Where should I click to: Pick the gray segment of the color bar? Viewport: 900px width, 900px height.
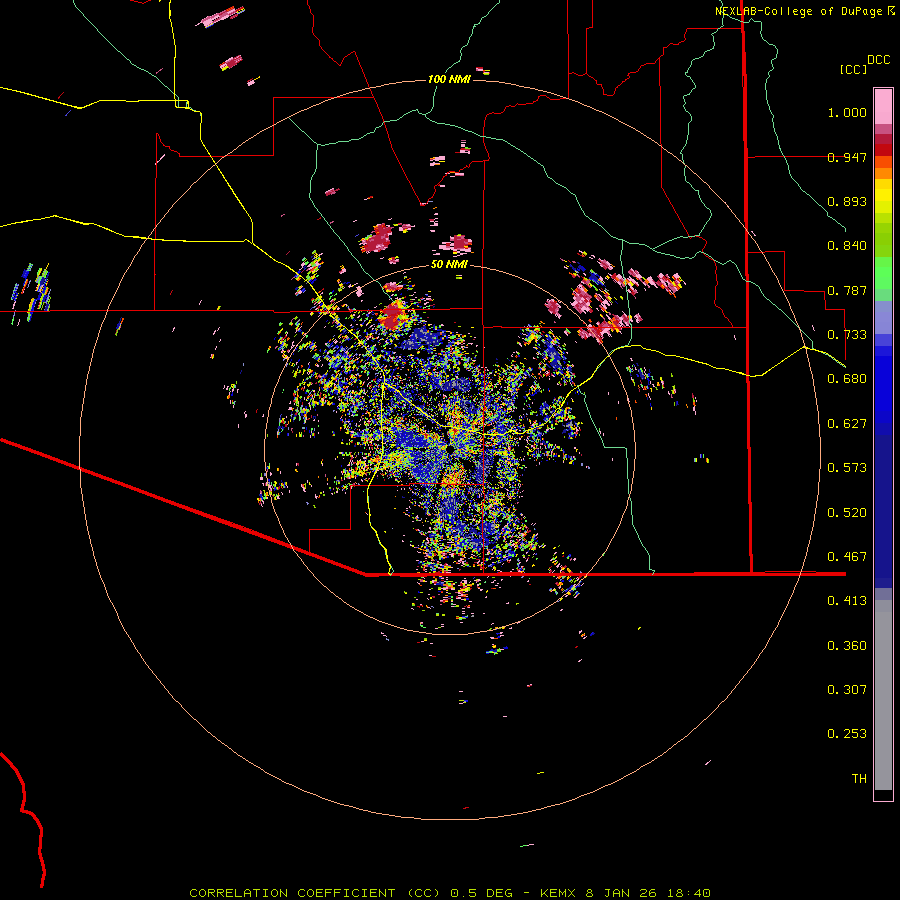[x=883, y=695]
